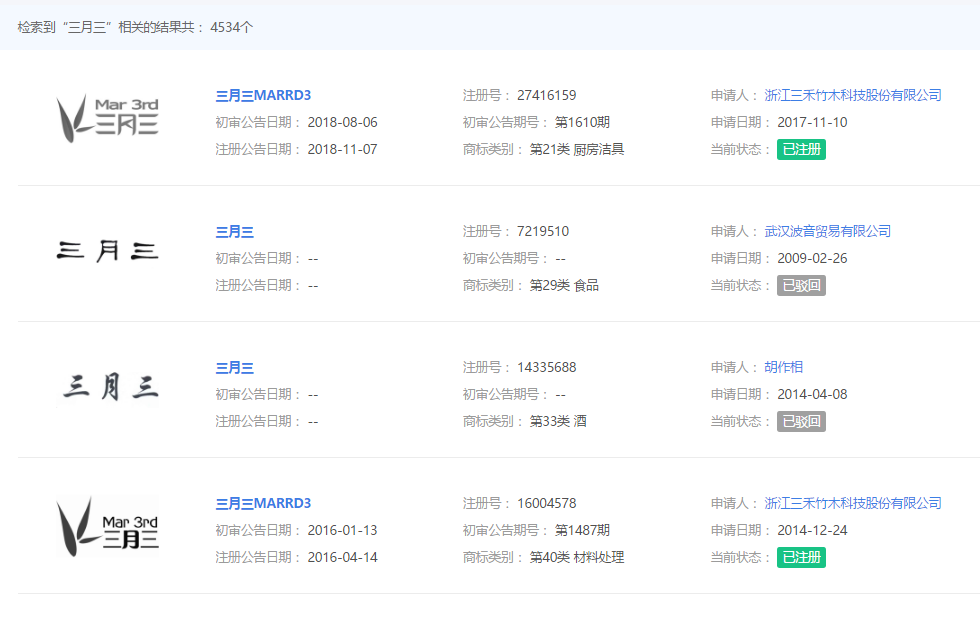Click registration number 27416159
This screenshot has width=980, height=622.
pos(546,96)
